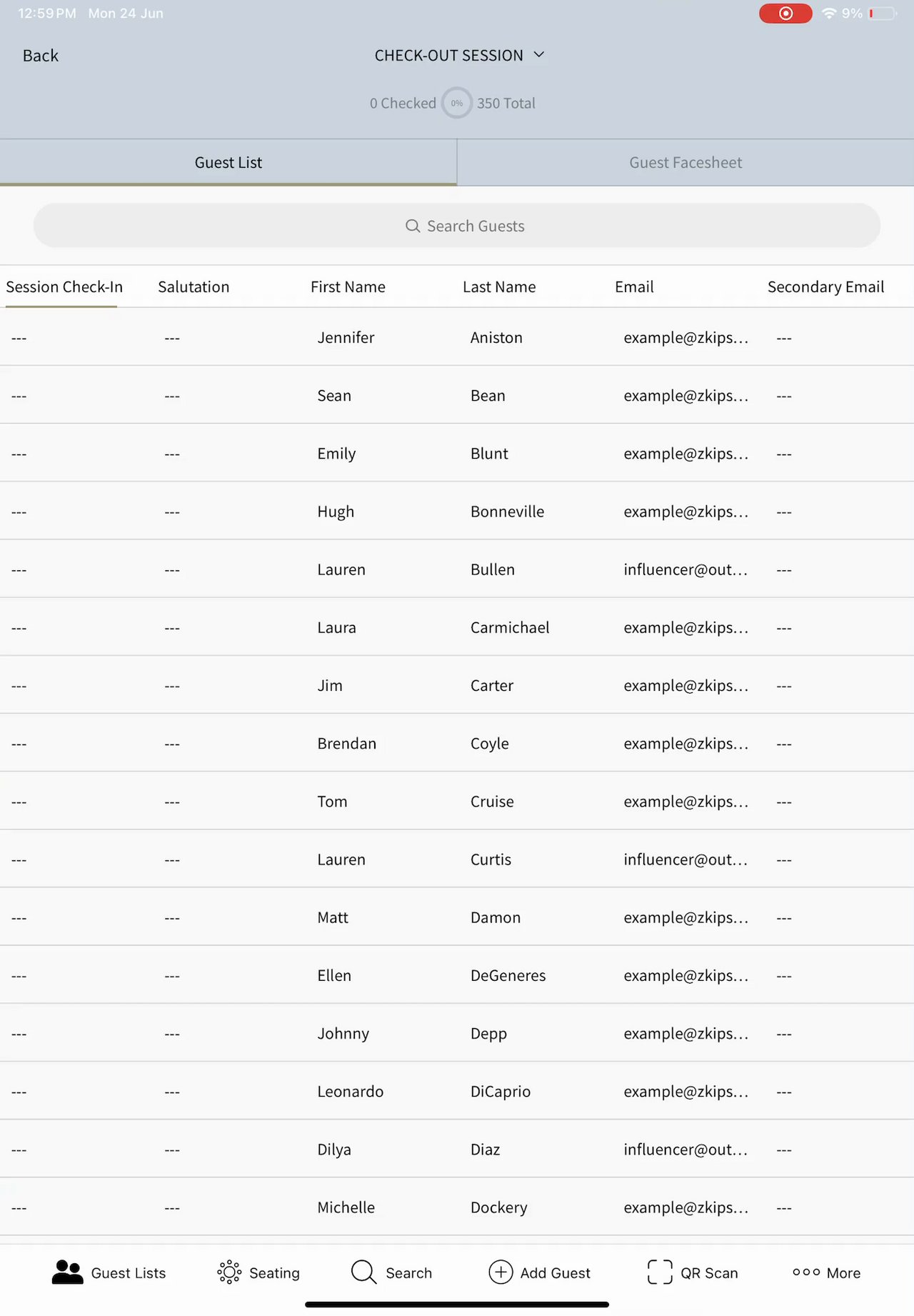Select the Guest List tab
Image resolution: width=914 pixels, height=1316 pixels.
(228, 163)
